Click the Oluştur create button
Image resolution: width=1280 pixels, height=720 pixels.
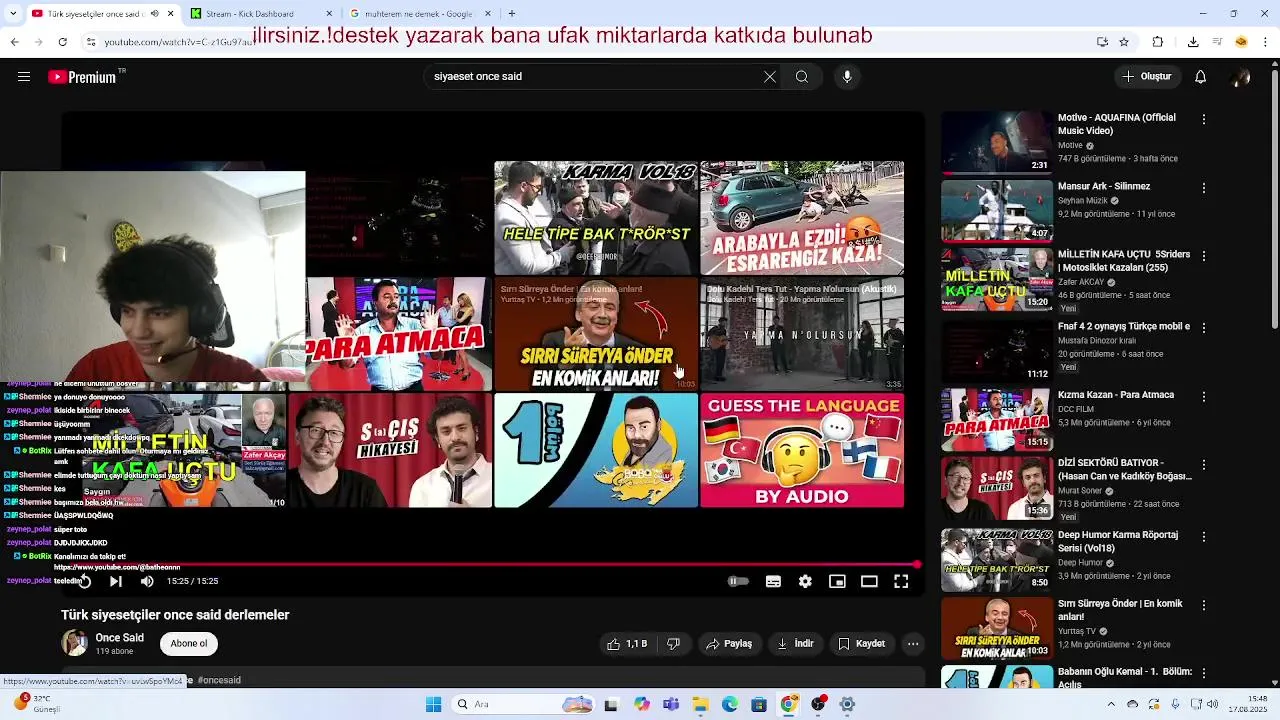[x=1147, y=77]
